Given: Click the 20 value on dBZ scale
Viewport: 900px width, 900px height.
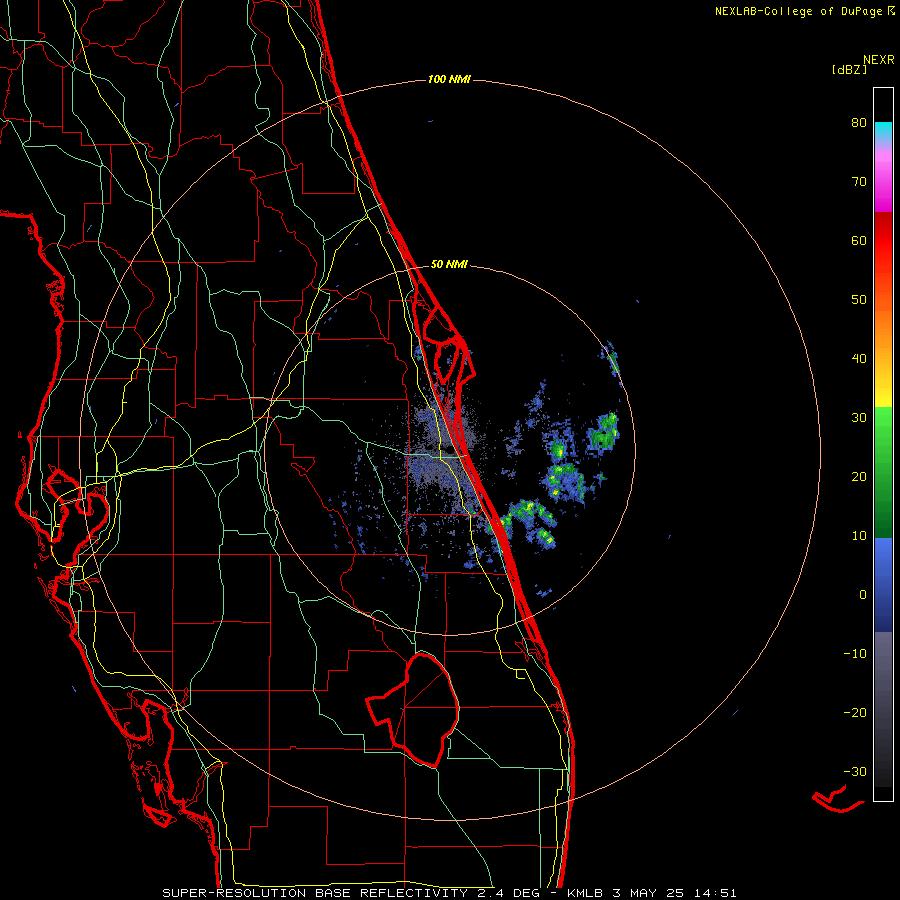Looking at the screenshot, I should click(x=859, y=477).
